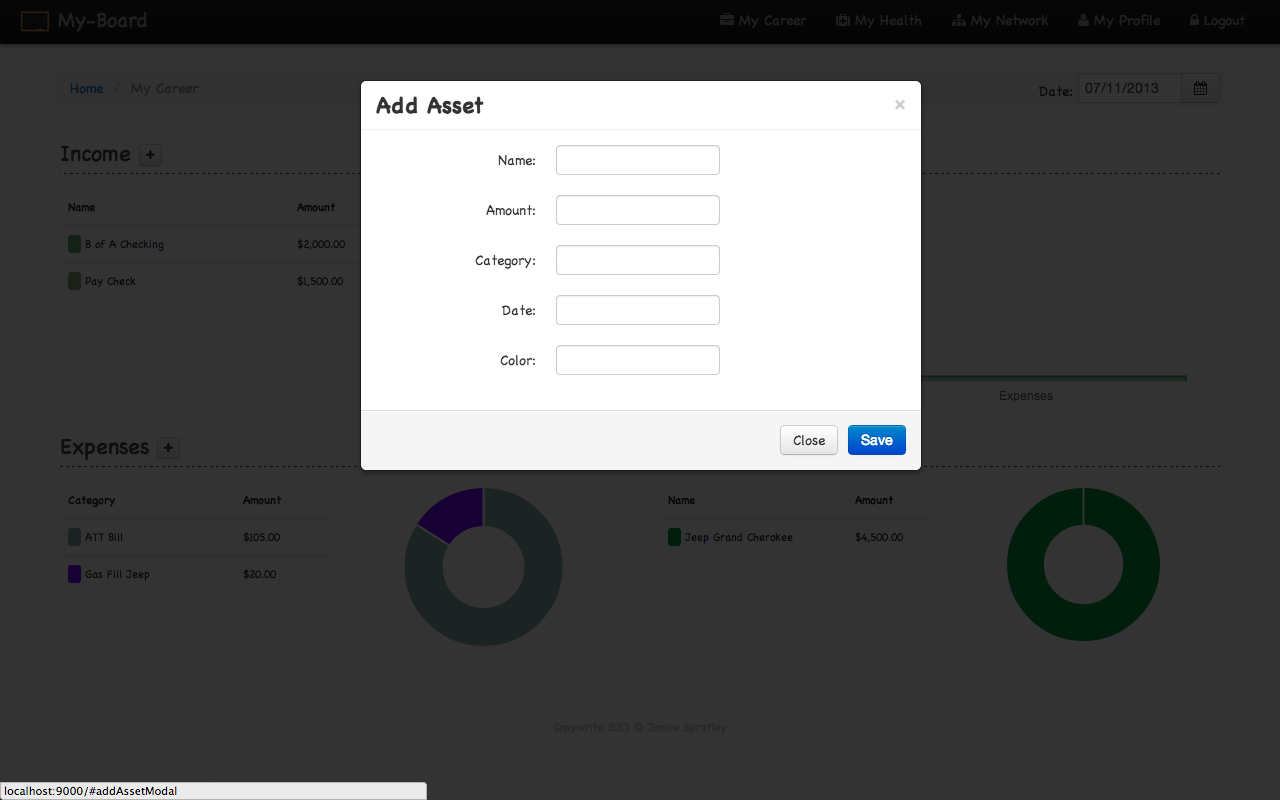Click the purple segment of expenses donut chart
This screenshot has width=1280, height=800.
tap(456, 511)
